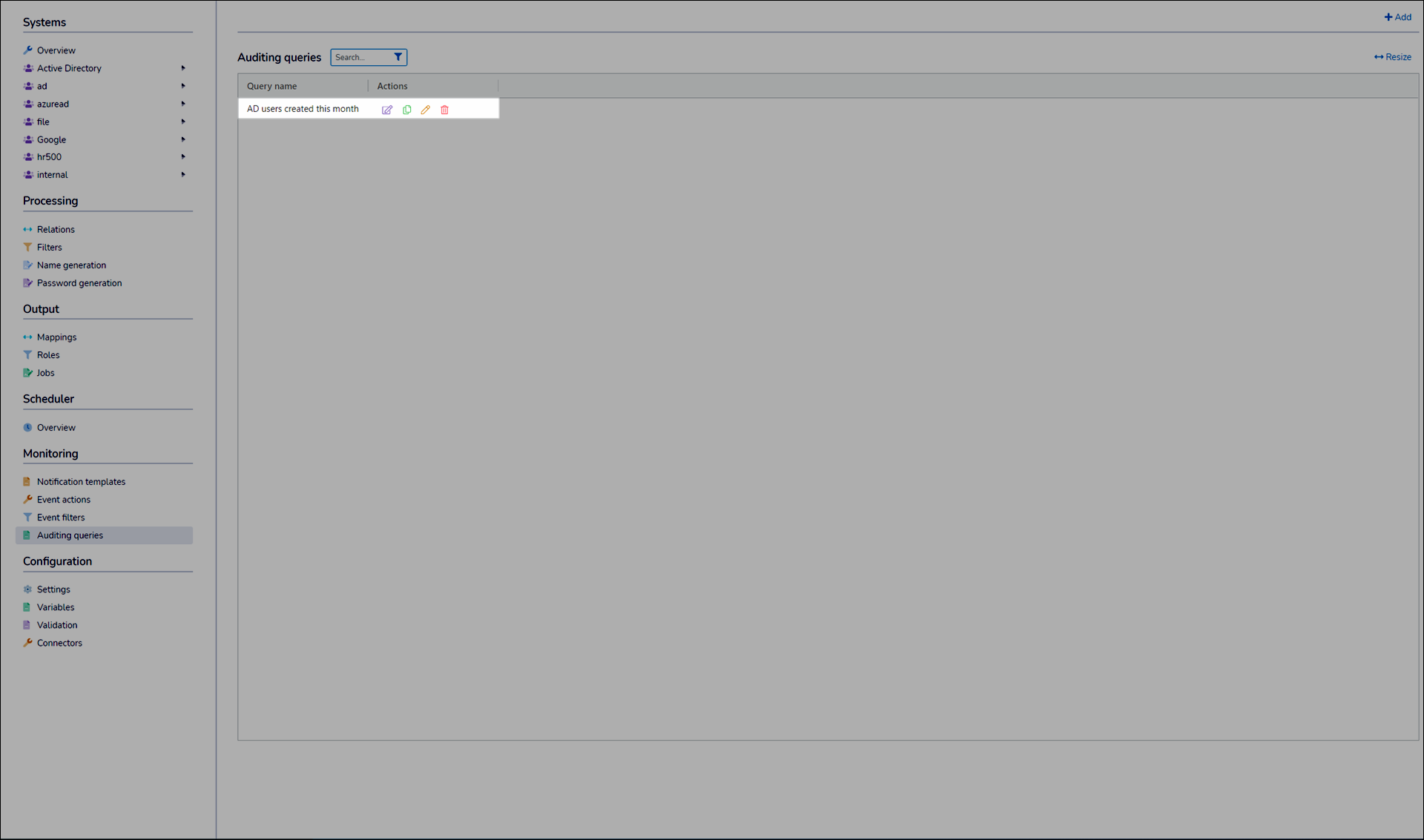This screenshot has height=840, width=1424.
Task: Open Notification templates in Monitoring
Action: coord(81,482)
